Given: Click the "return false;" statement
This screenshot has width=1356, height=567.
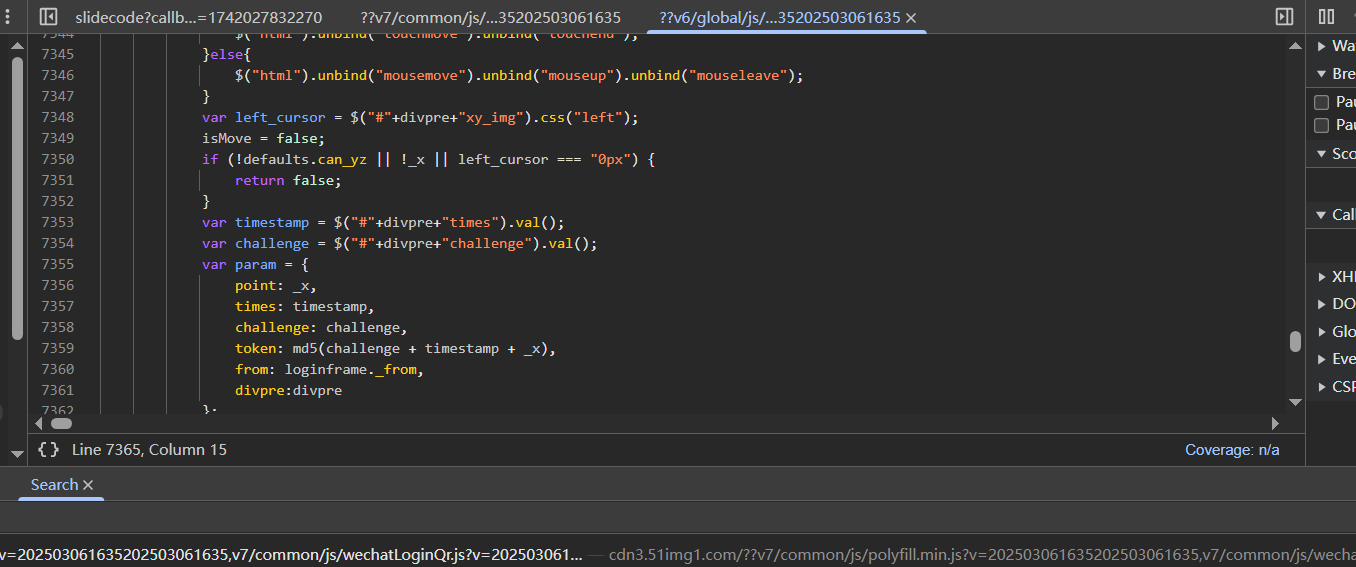Looking at the screenshot, I should (x=288, y=180).
